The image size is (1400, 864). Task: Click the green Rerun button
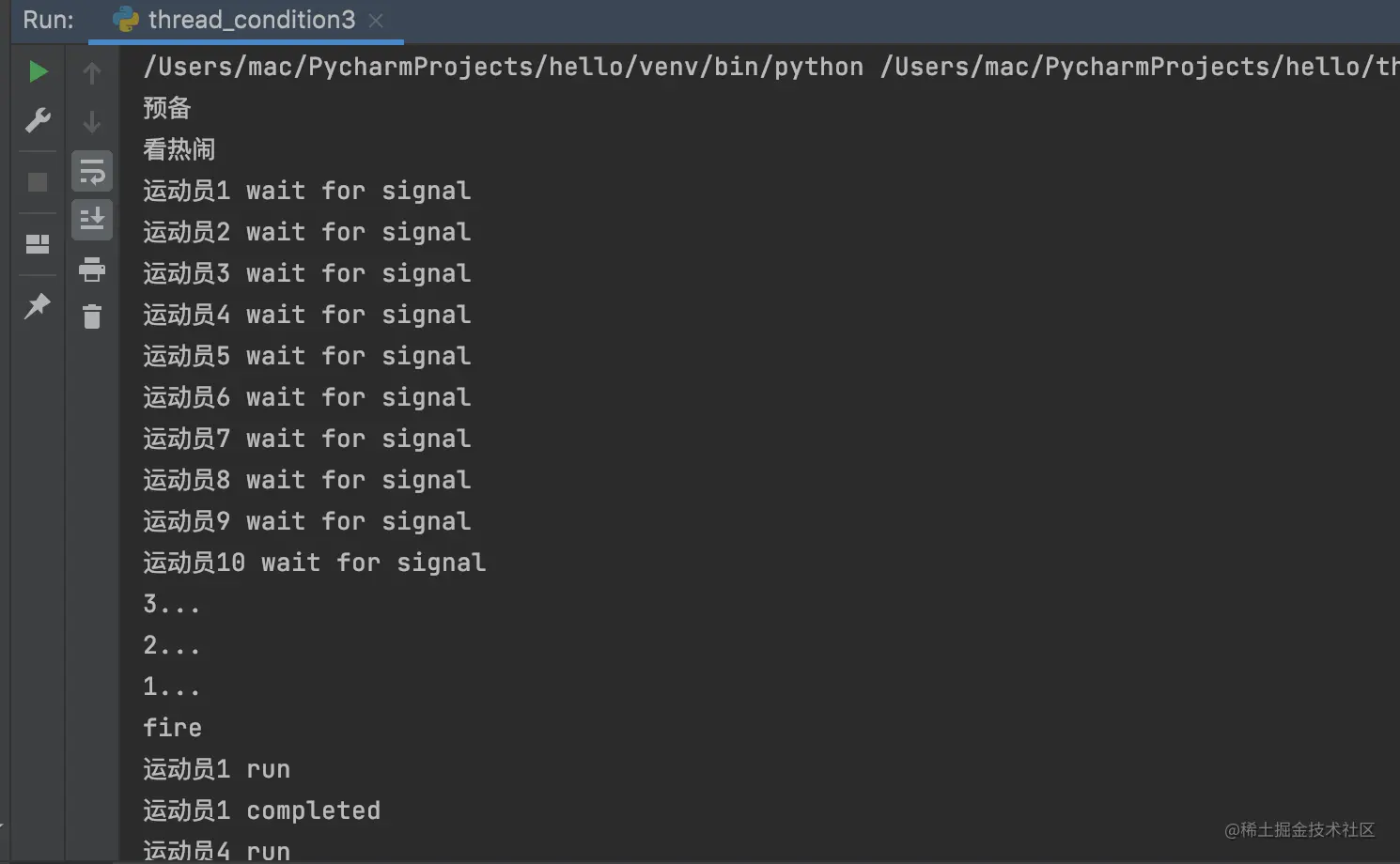coord(38,71)
